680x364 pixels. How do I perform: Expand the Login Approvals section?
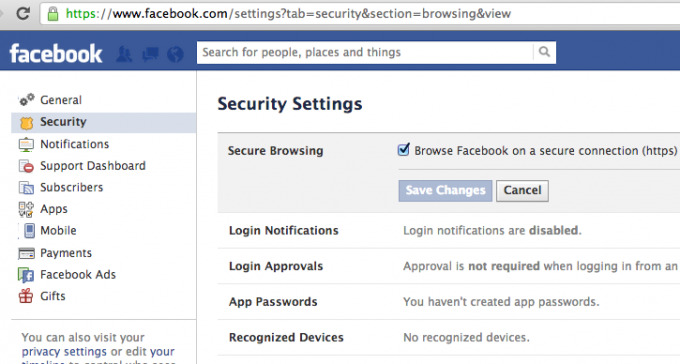click(449, 266)
